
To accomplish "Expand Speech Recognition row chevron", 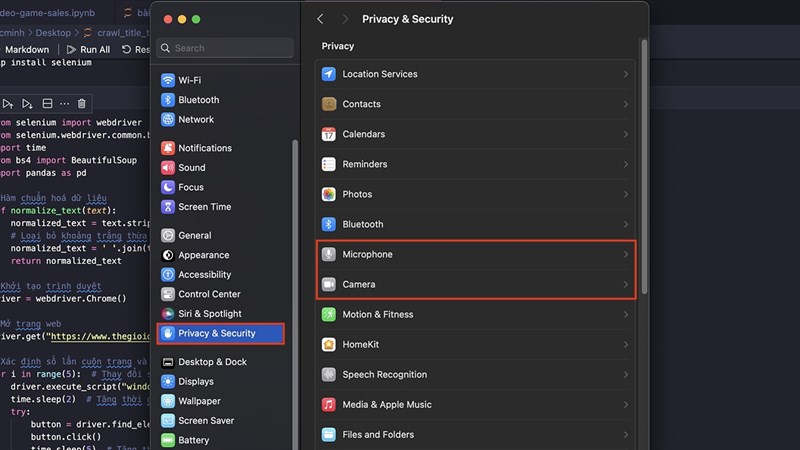I will [626, 374].
